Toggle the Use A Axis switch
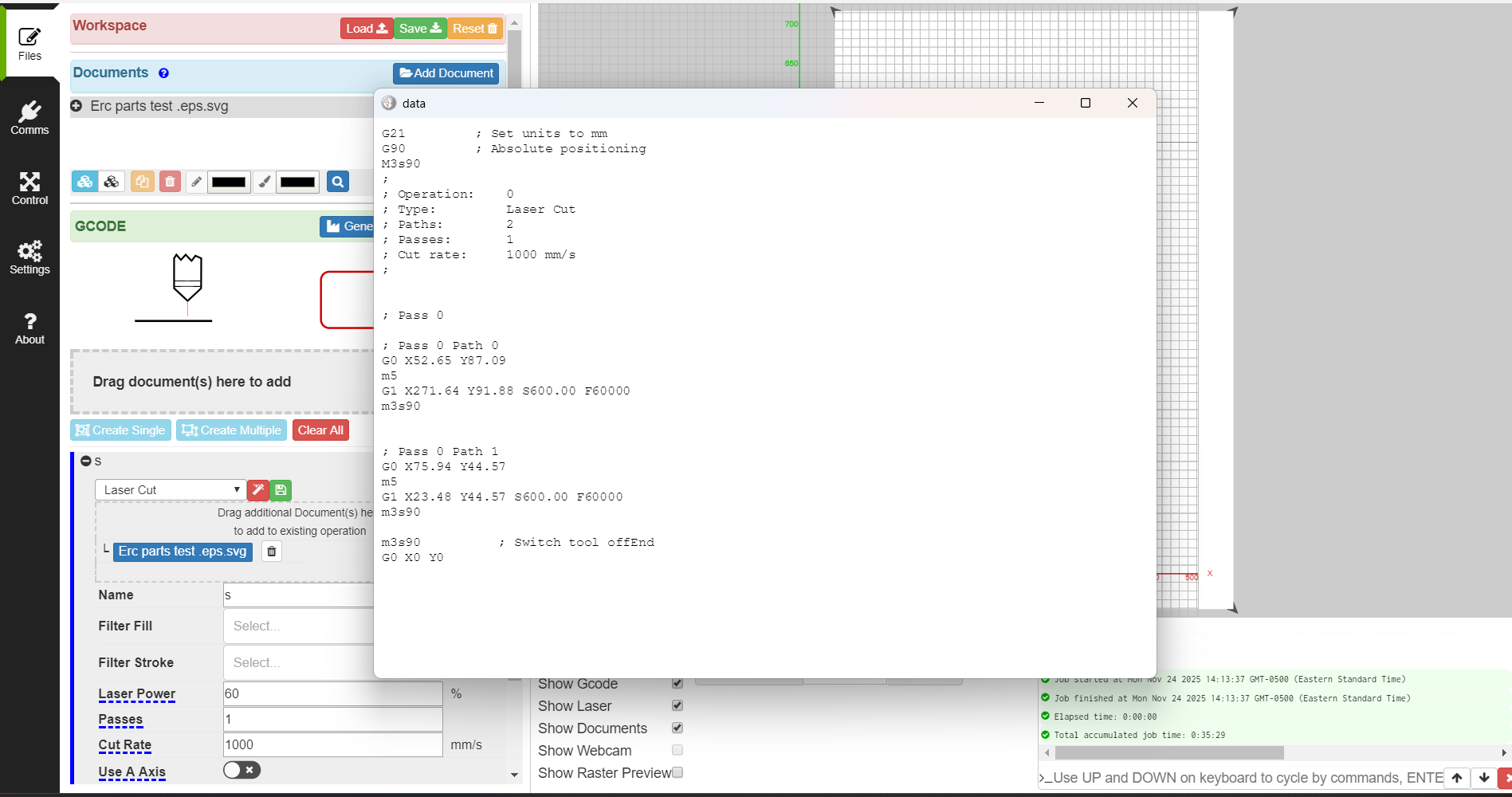Viewport: 1512px width, 797px height. [242, 770]
